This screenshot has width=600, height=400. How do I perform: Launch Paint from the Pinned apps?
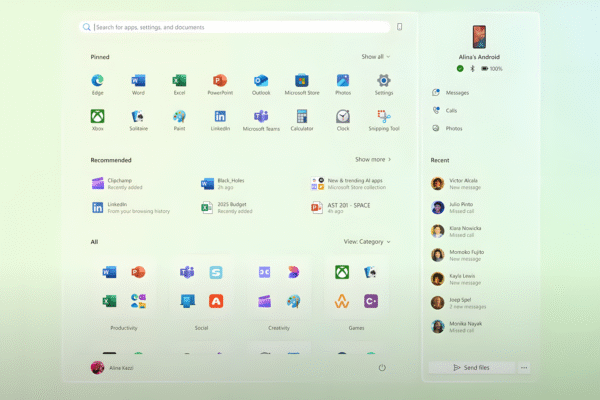(x=179, y=120)
